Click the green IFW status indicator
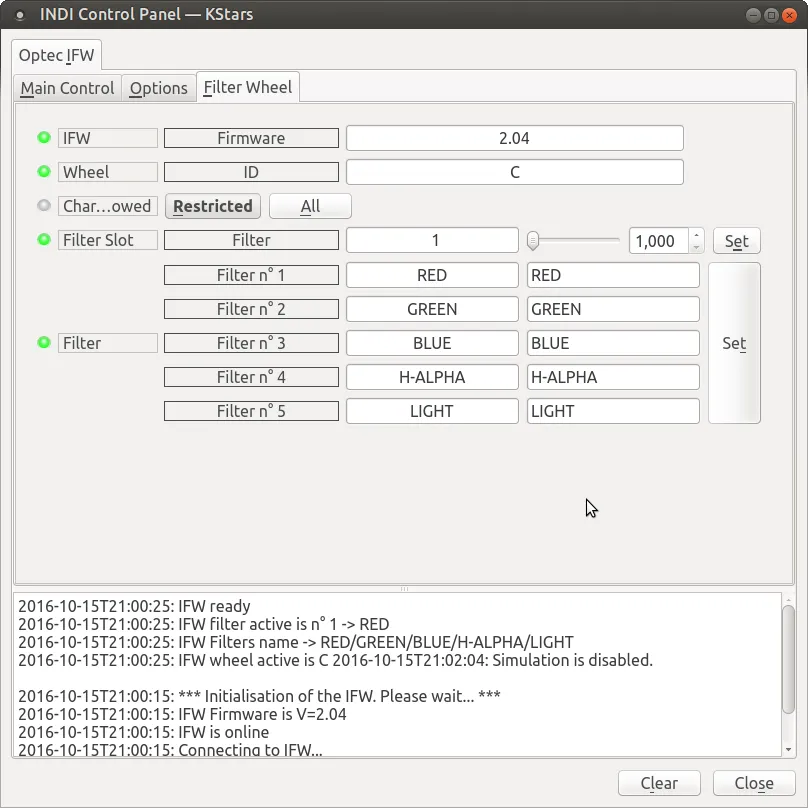Screen dimensions: 808x808 pyautogui.click(x=44, y=138)
